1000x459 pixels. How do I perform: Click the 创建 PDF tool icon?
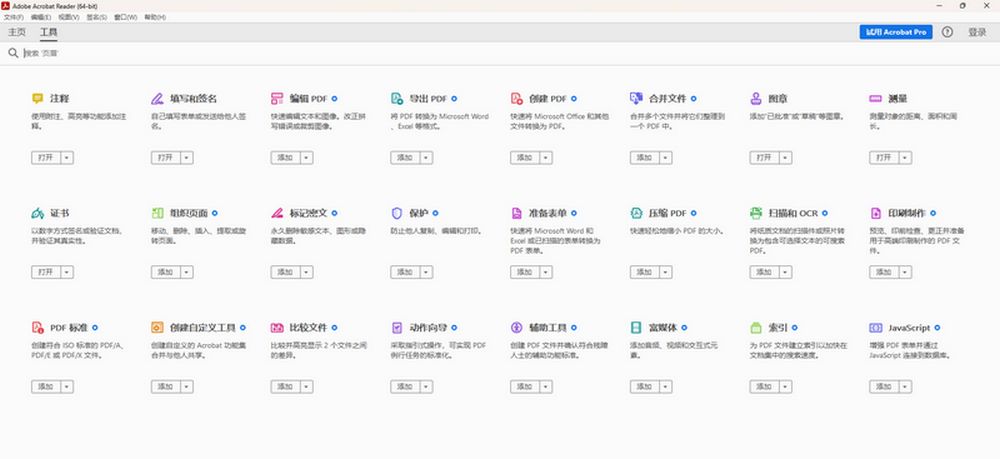click(517, 99)
